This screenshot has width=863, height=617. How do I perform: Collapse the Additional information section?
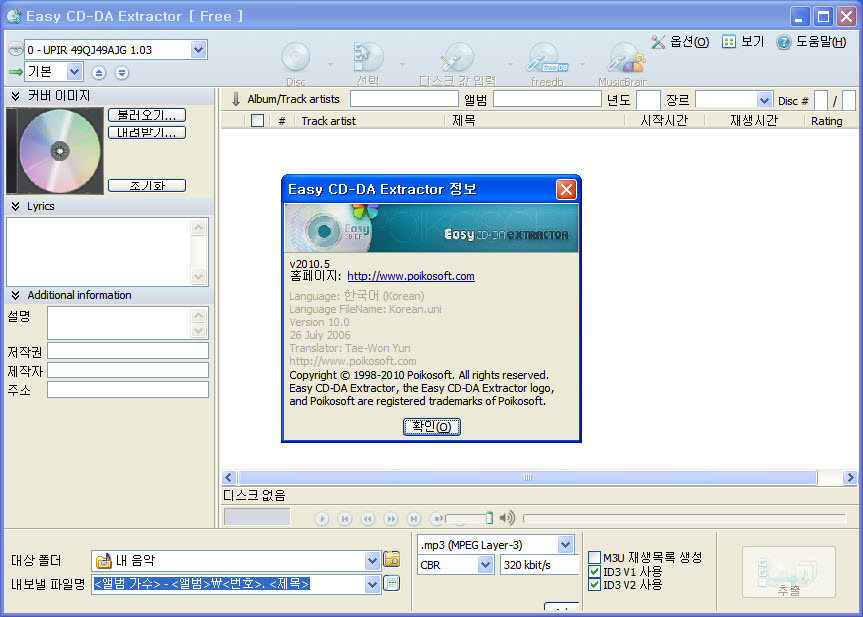pos(15,295)
